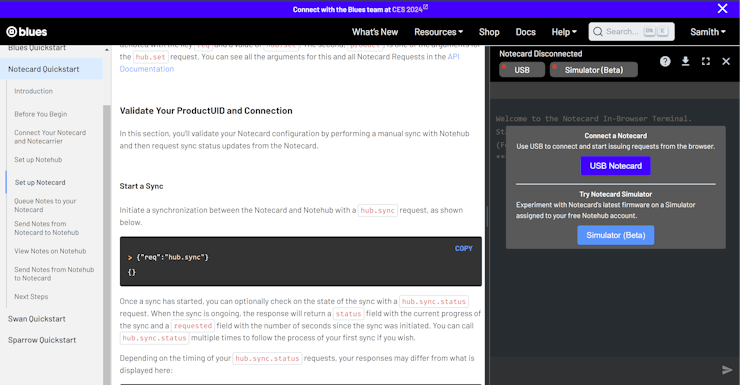This screenshot has height=385, width=740.
Task: Click the download icon in terminal header
Action: (685, 61)
